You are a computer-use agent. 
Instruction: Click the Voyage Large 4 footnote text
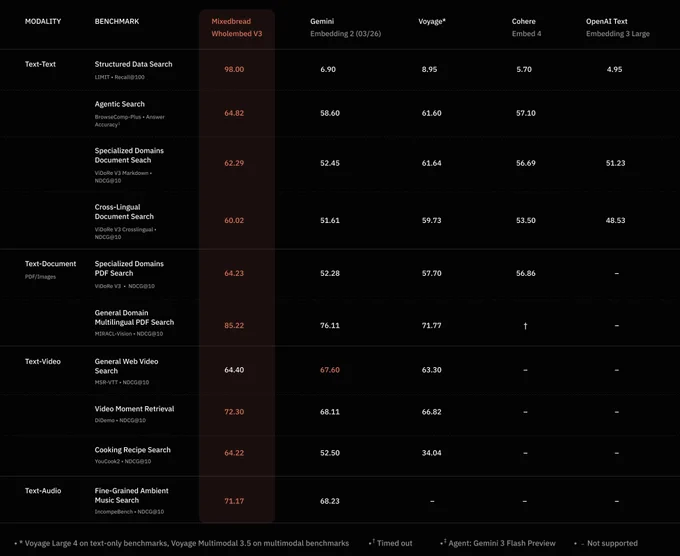(184, 543)
